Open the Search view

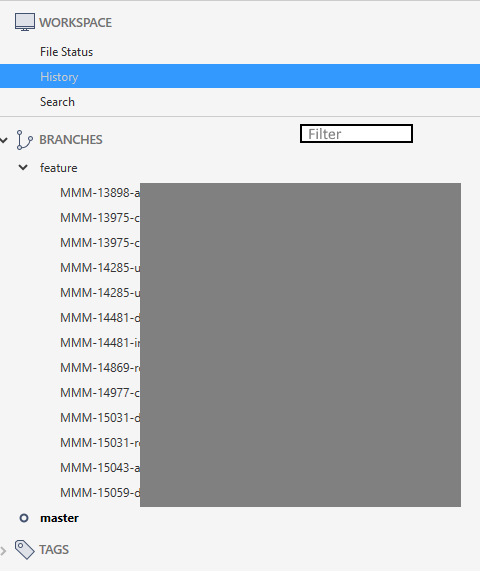pos(58,102)
